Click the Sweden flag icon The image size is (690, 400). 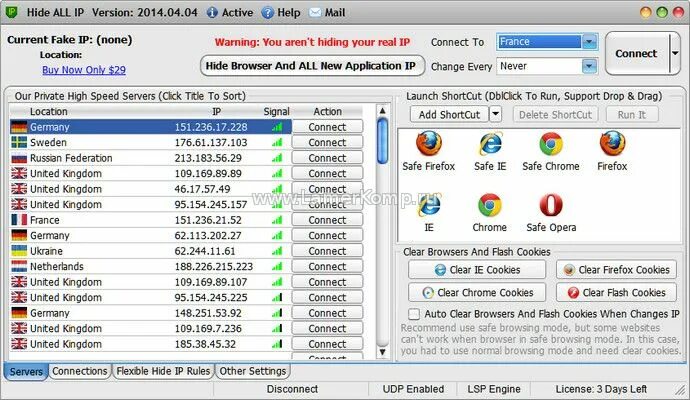(x=19, y=142)
